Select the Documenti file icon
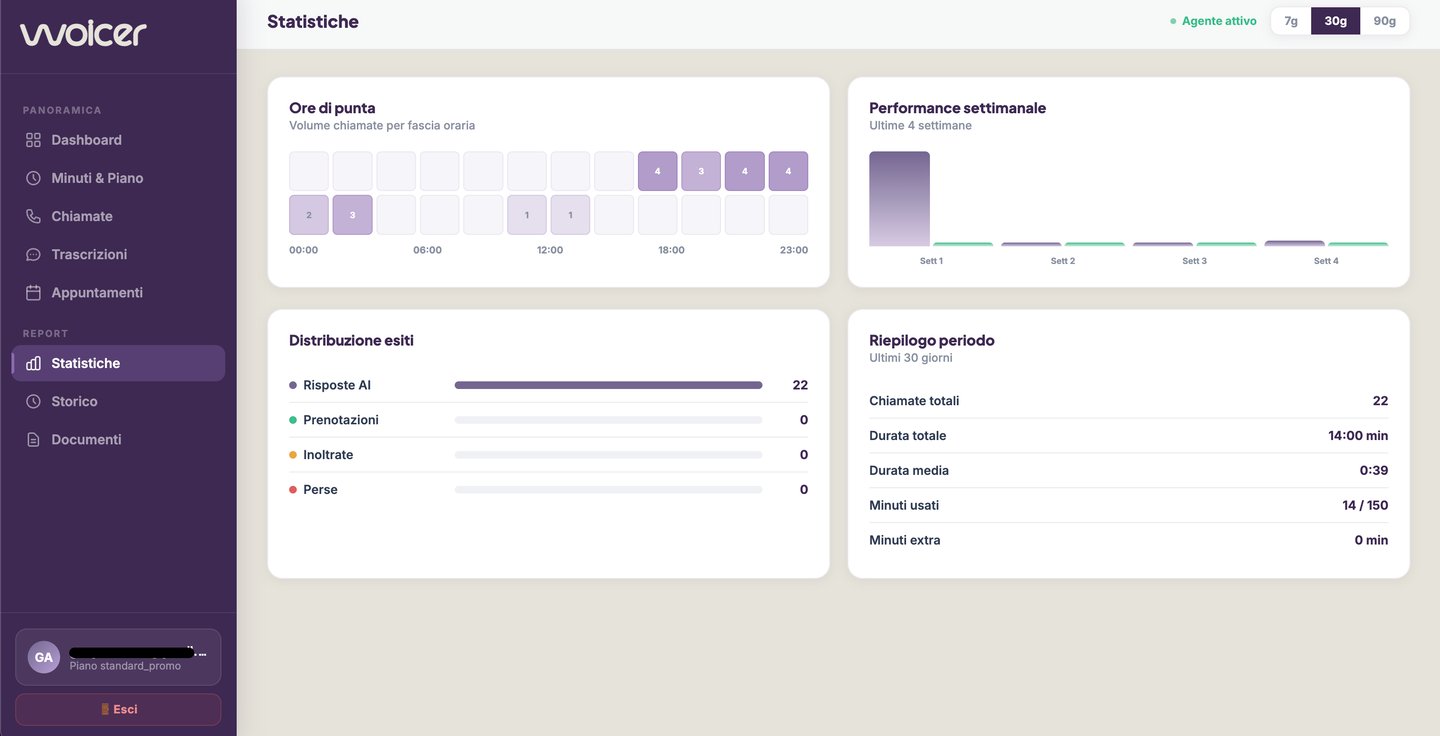Screen dimensions: 1440x736 [x=33, y=439]
